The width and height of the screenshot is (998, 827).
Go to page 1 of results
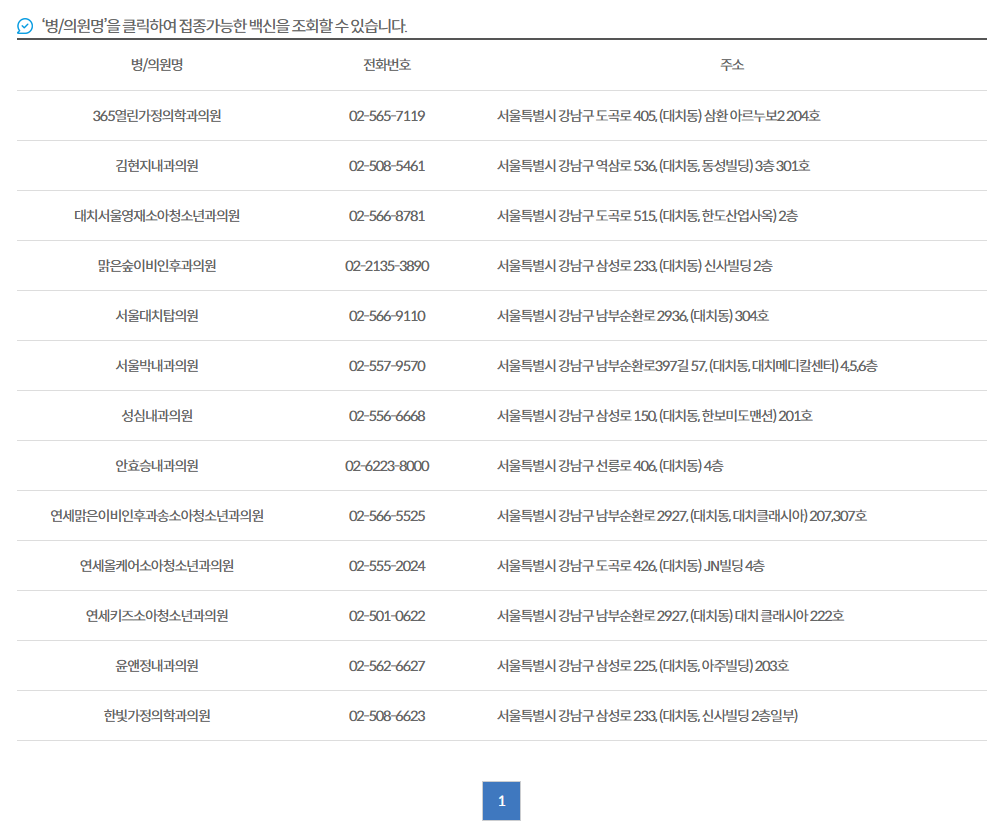[x=501, y=800]
